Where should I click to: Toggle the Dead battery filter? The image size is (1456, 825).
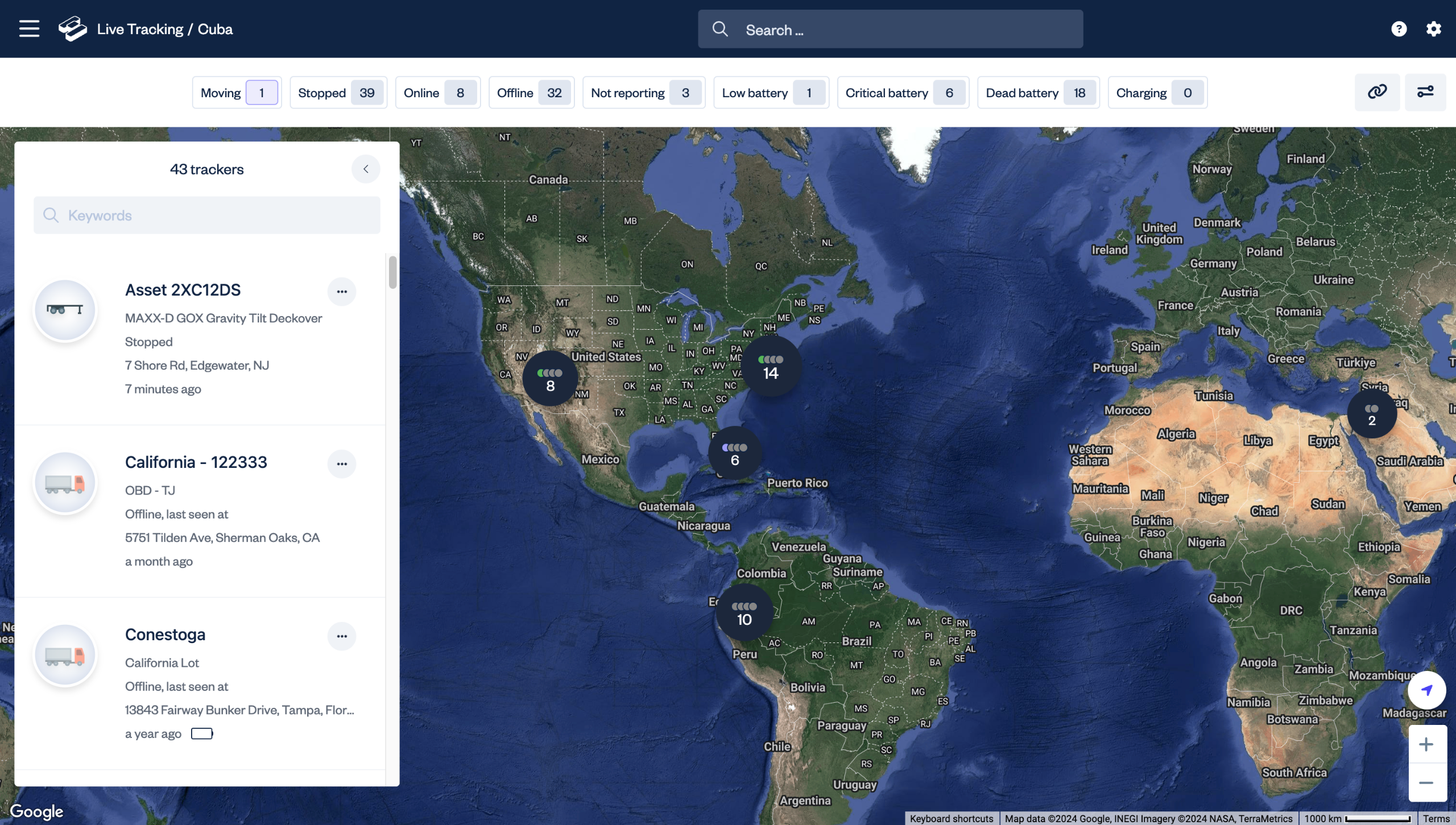[x=1038, y=93]
